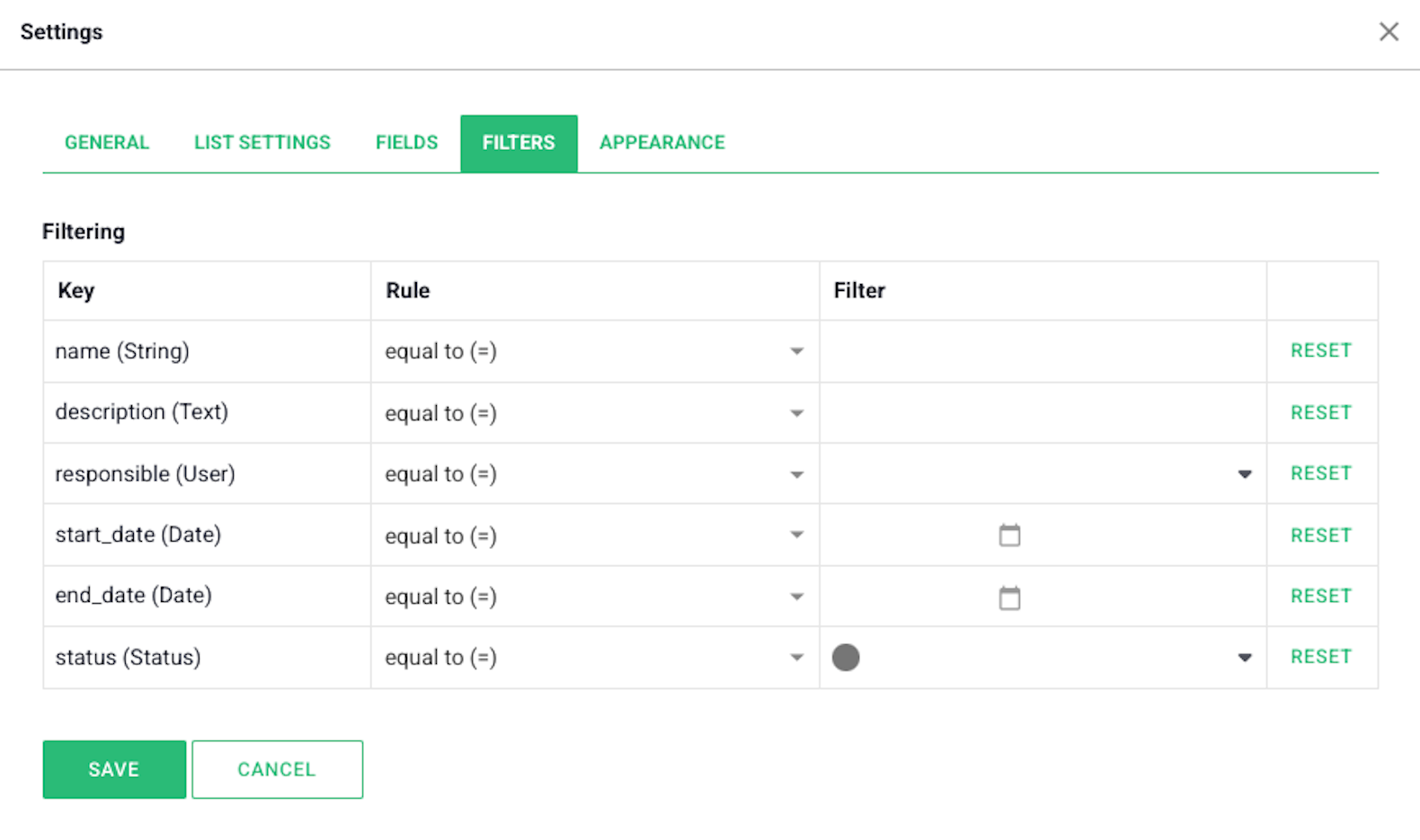The width and height of the screenshot is (1420, 840).
Task: Close the Settings dialog with the X
Action: coord(1389,31)
